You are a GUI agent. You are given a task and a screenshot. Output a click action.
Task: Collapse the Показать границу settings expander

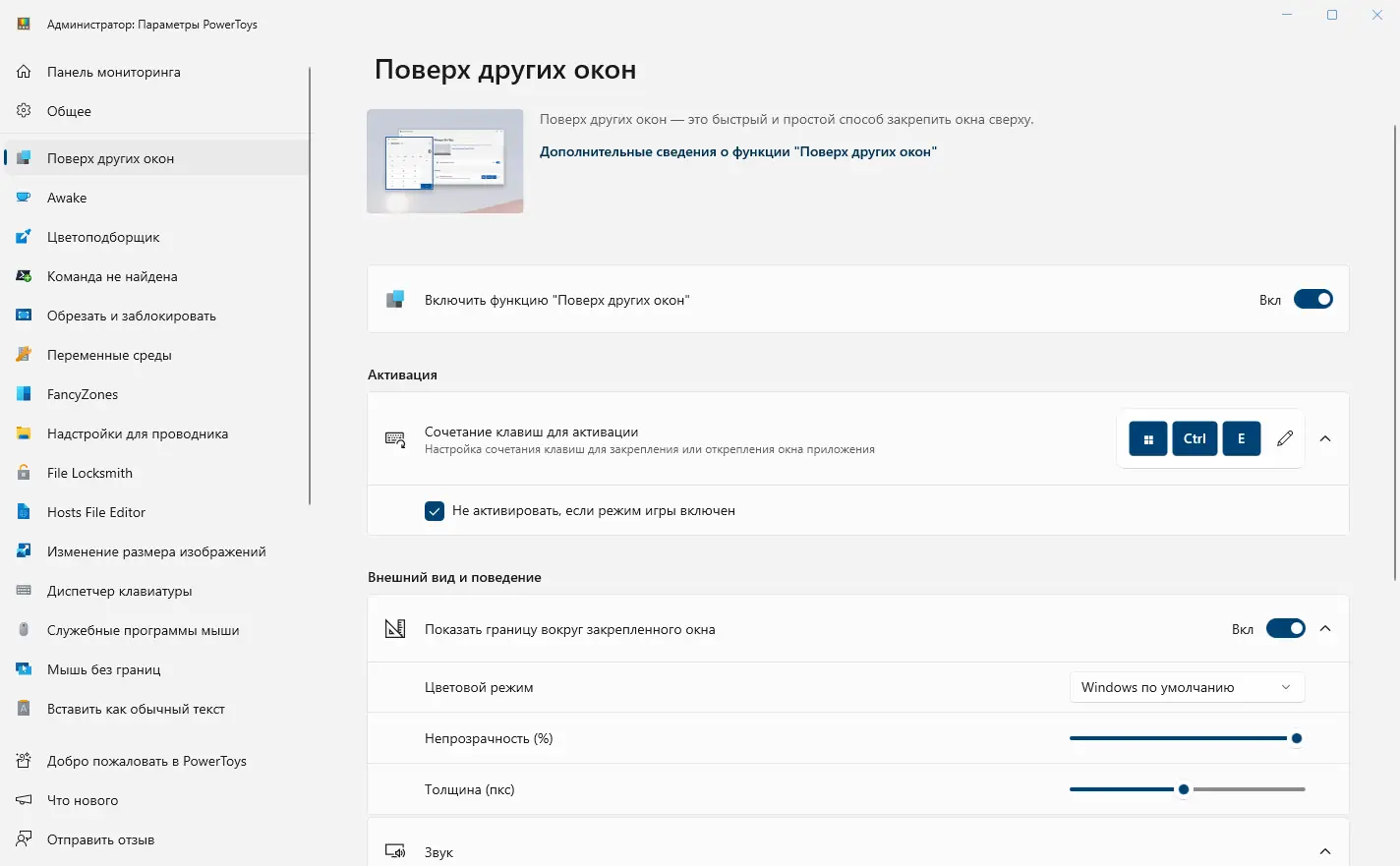pos(1325,629)
